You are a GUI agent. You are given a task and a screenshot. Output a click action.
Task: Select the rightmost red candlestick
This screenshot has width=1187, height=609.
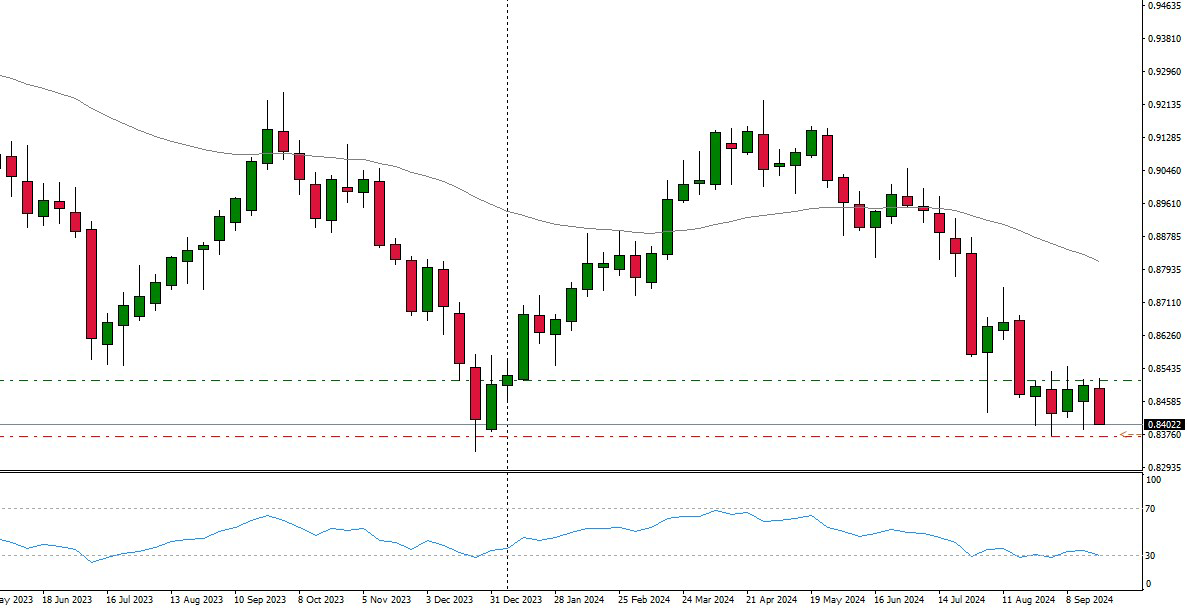1100,406
